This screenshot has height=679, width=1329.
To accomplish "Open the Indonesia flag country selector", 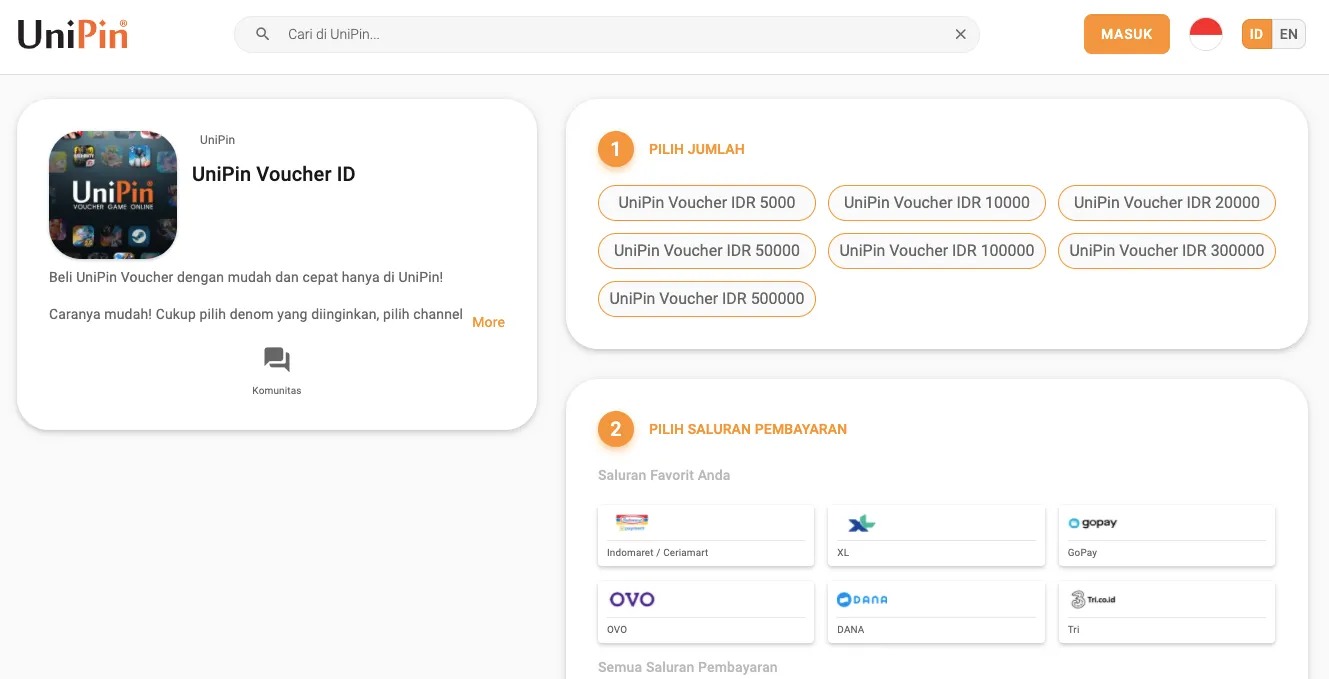I will [1205, 34].
